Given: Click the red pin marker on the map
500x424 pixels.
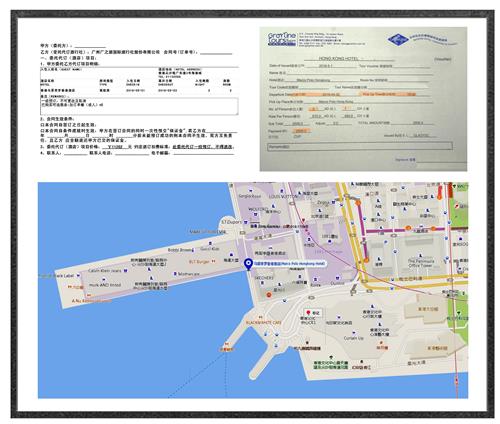Looking at the screenshot, I should click(308, 313).
